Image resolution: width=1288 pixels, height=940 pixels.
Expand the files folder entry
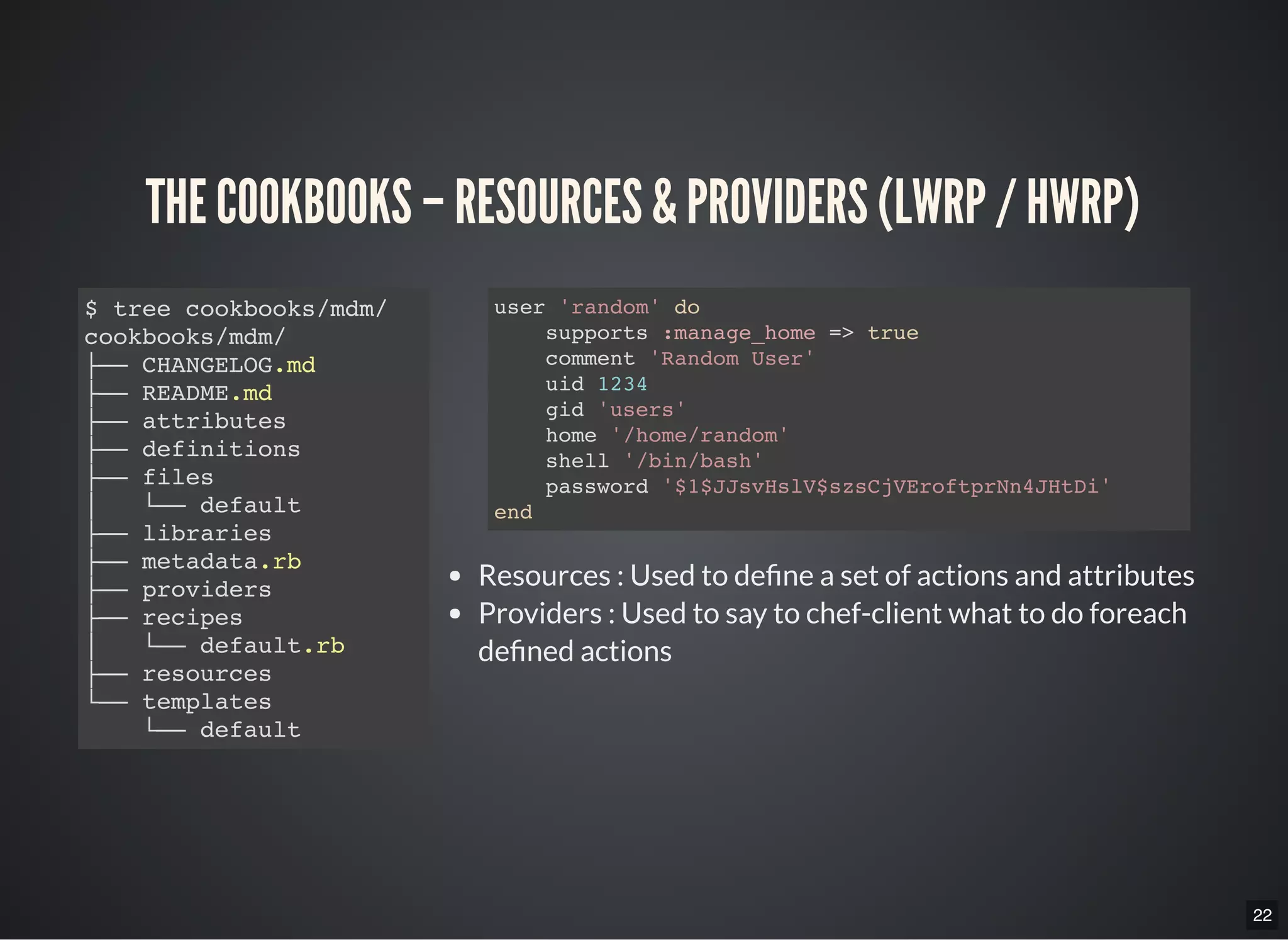point(178,477)
